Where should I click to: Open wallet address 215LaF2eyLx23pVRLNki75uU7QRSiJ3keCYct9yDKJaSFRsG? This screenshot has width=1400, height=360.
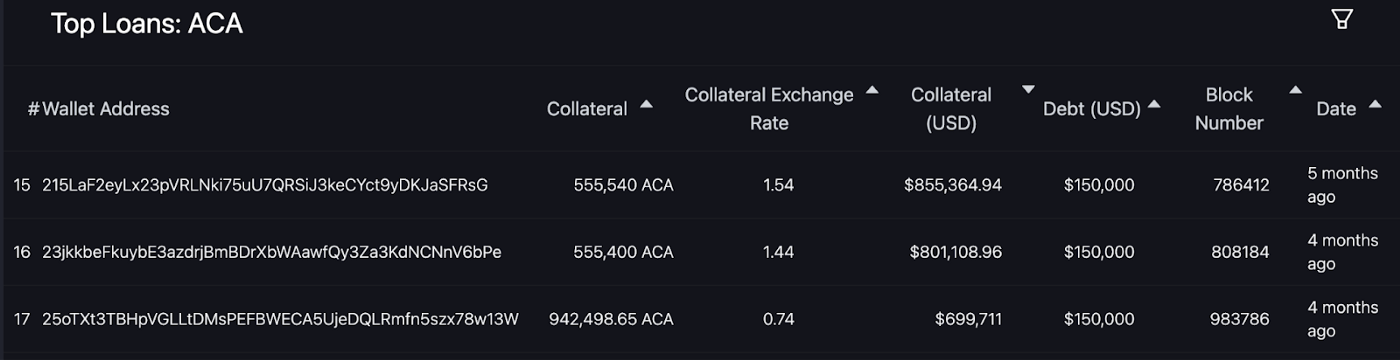[x=265, y=185]
